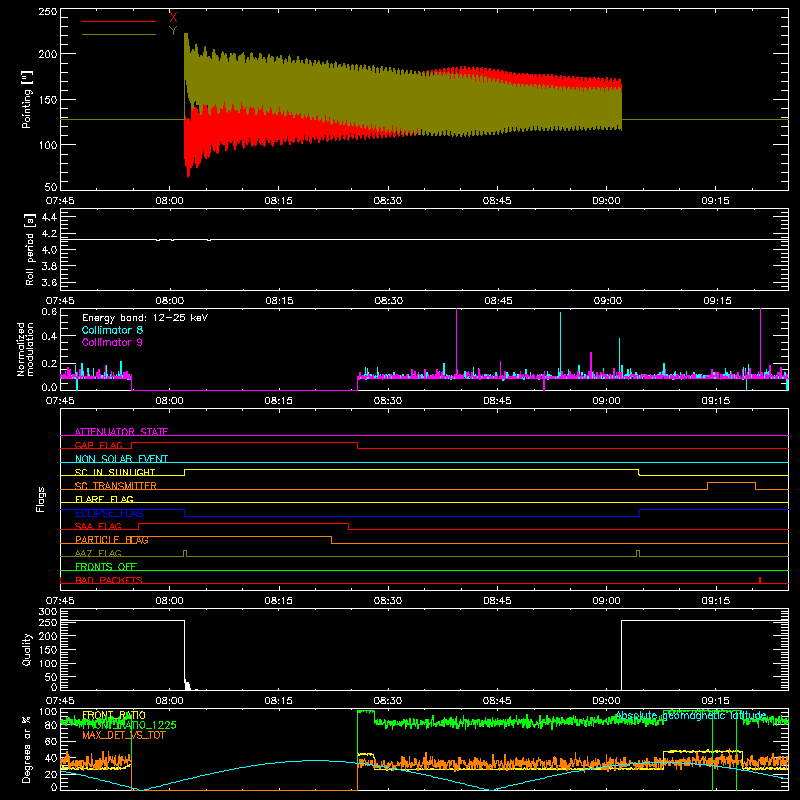Click the olive Y legend line
Viewport: 800px width, 800px height.
pyautogui.click(x=119, y=34)
